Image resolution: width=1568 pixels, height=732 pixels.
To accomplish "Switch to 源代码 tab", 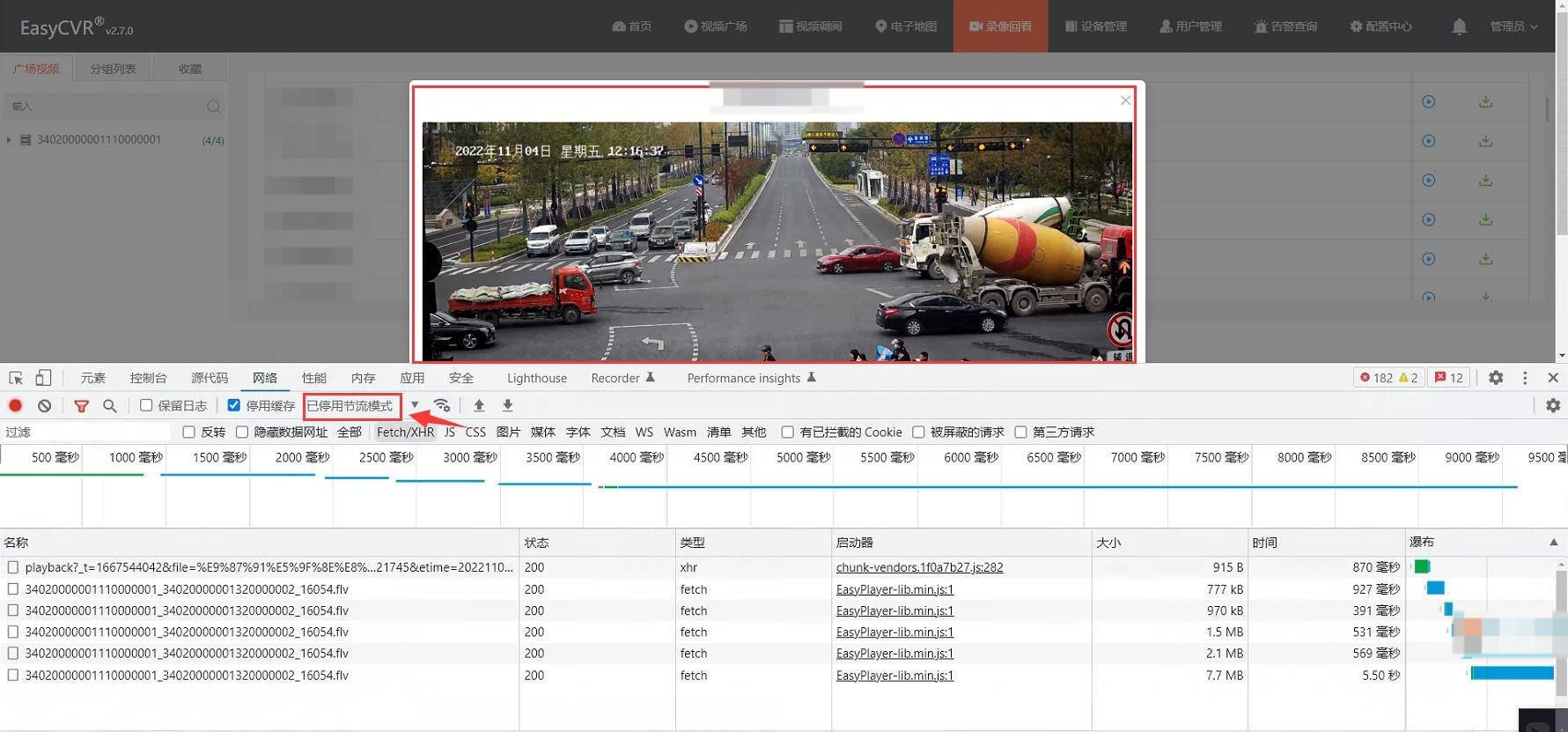I will tap(210, 378).
